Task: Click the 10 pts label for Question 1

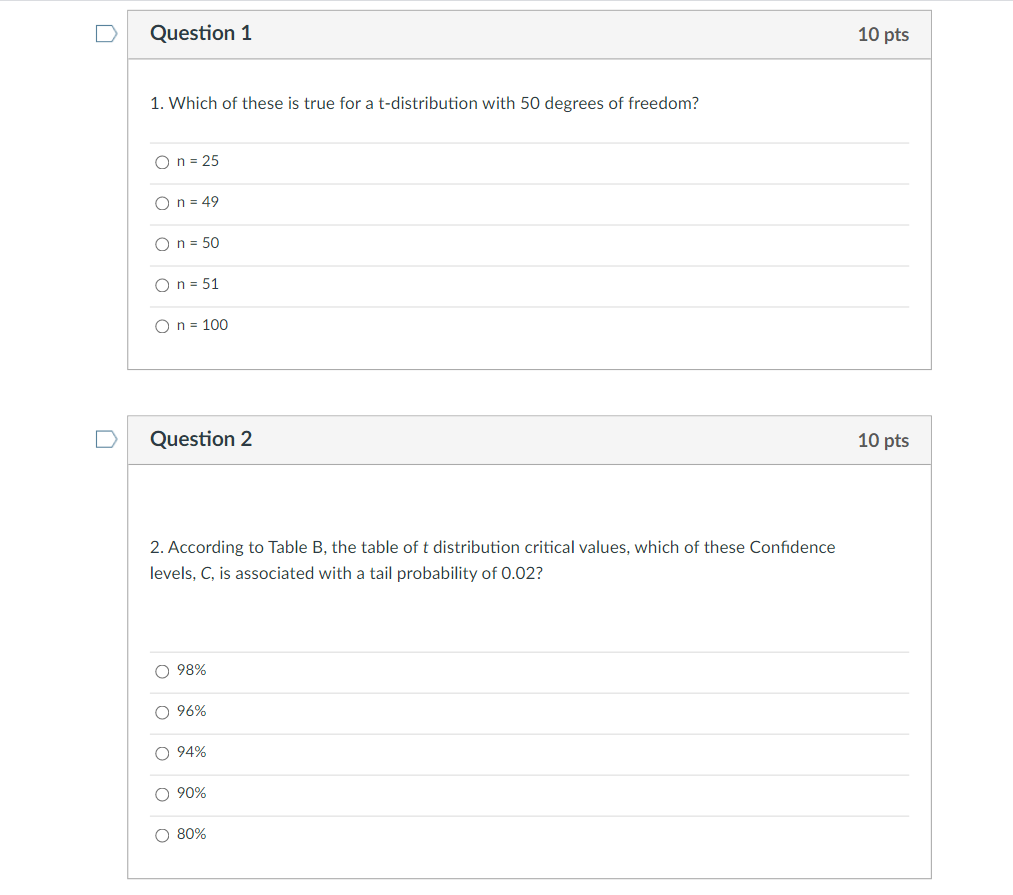Action: tap(883, 34)
